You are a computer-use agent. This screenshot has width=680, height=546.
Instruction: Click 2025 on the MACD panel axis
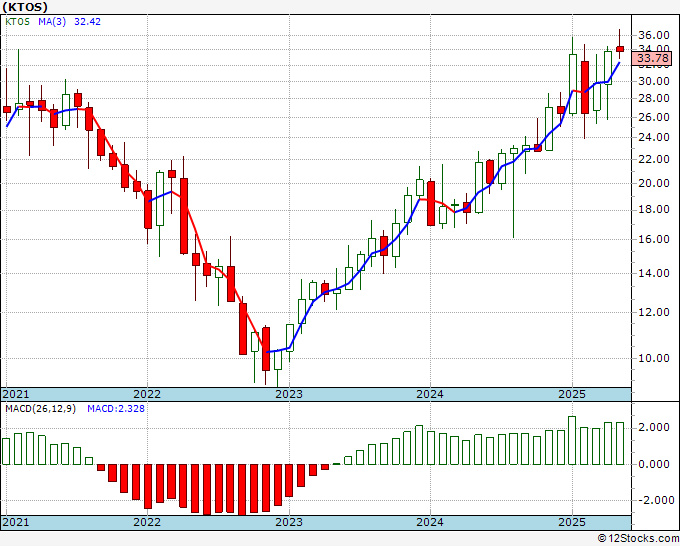pyautogui.click(x=572, y=522)
